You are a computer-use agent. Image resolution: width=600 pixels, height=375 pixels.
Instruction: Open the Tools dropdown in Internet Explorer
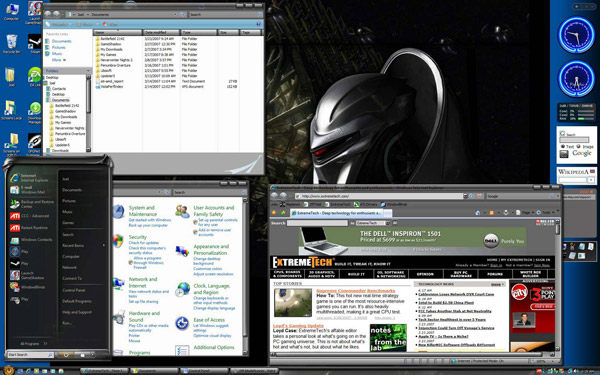546,212
